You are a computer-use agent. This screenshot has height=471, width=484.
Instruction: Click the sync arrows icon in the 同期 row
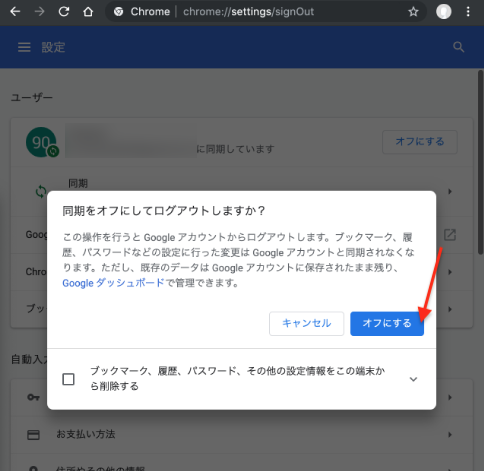click(x=41, y=192)
